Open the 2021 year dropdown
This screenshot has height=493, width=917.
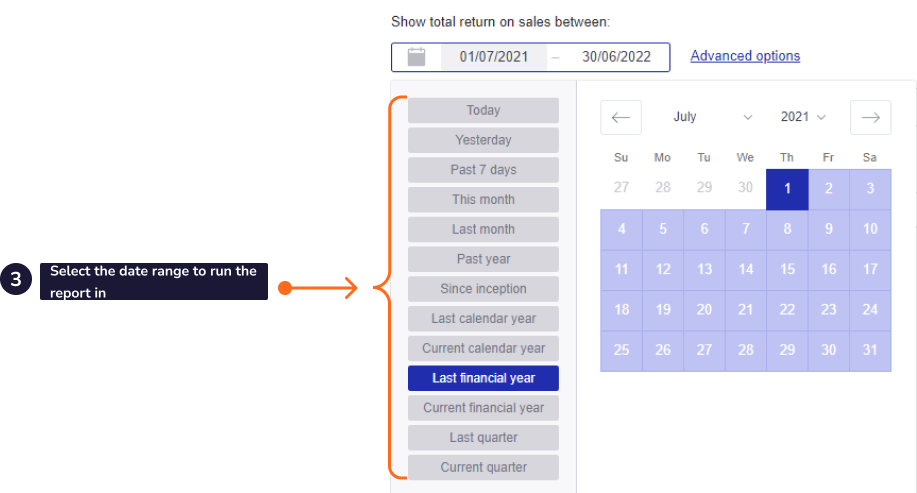tap(803, 117)
